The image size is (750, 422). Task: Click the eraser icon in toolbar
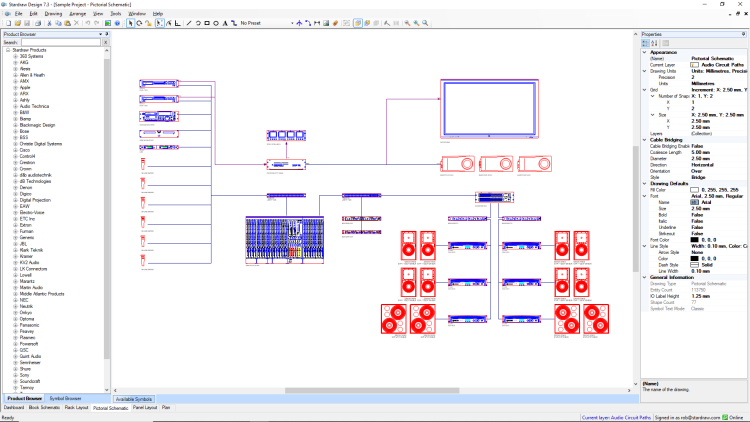335,23
